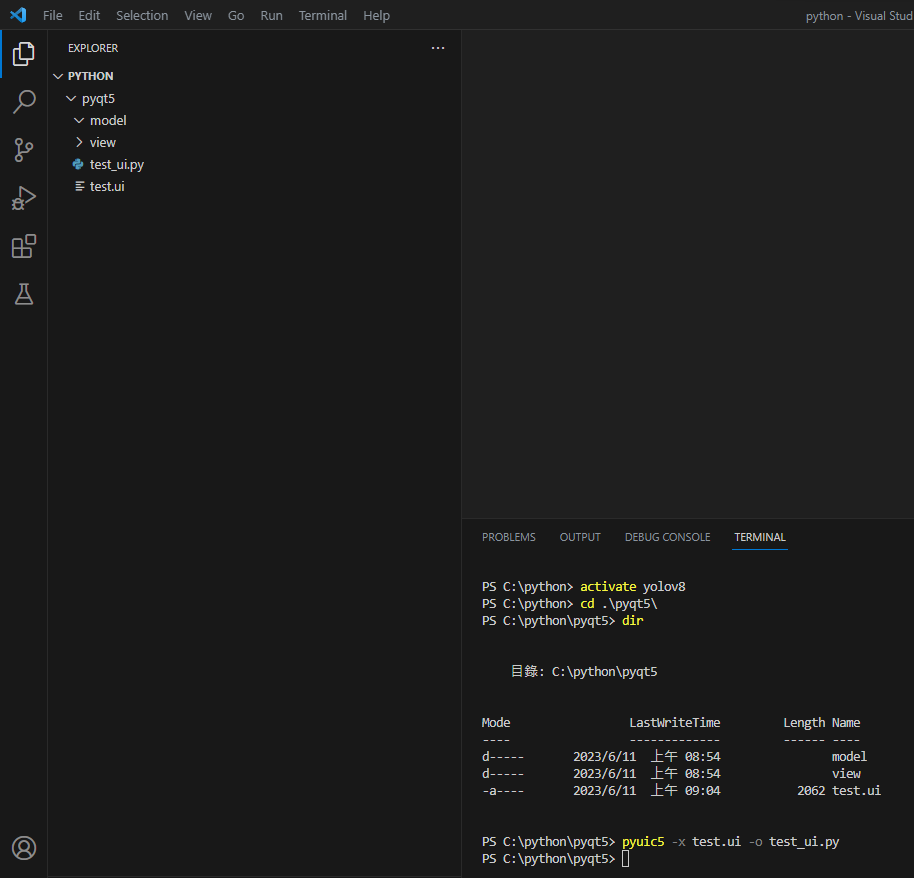Image resolution: width=914 pixels, height=878 pixels.
Task: Expand the view folder
Action: [102, 142]
